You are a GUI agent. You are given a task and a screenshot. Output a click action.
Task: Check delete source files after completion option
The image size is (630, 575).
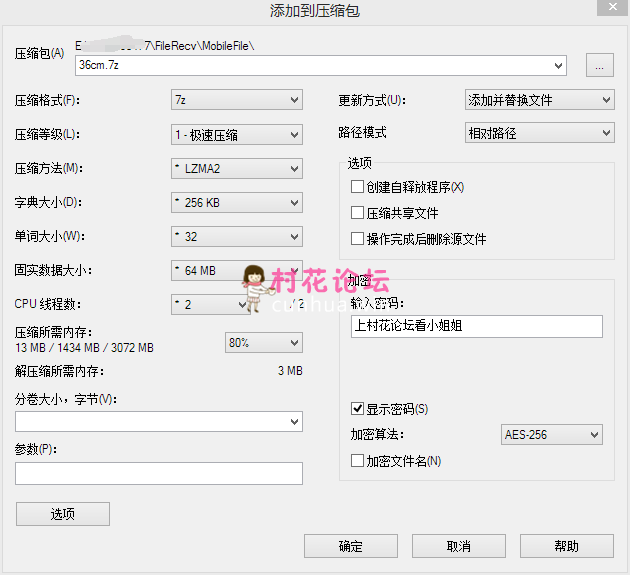(x=357, y=239)
